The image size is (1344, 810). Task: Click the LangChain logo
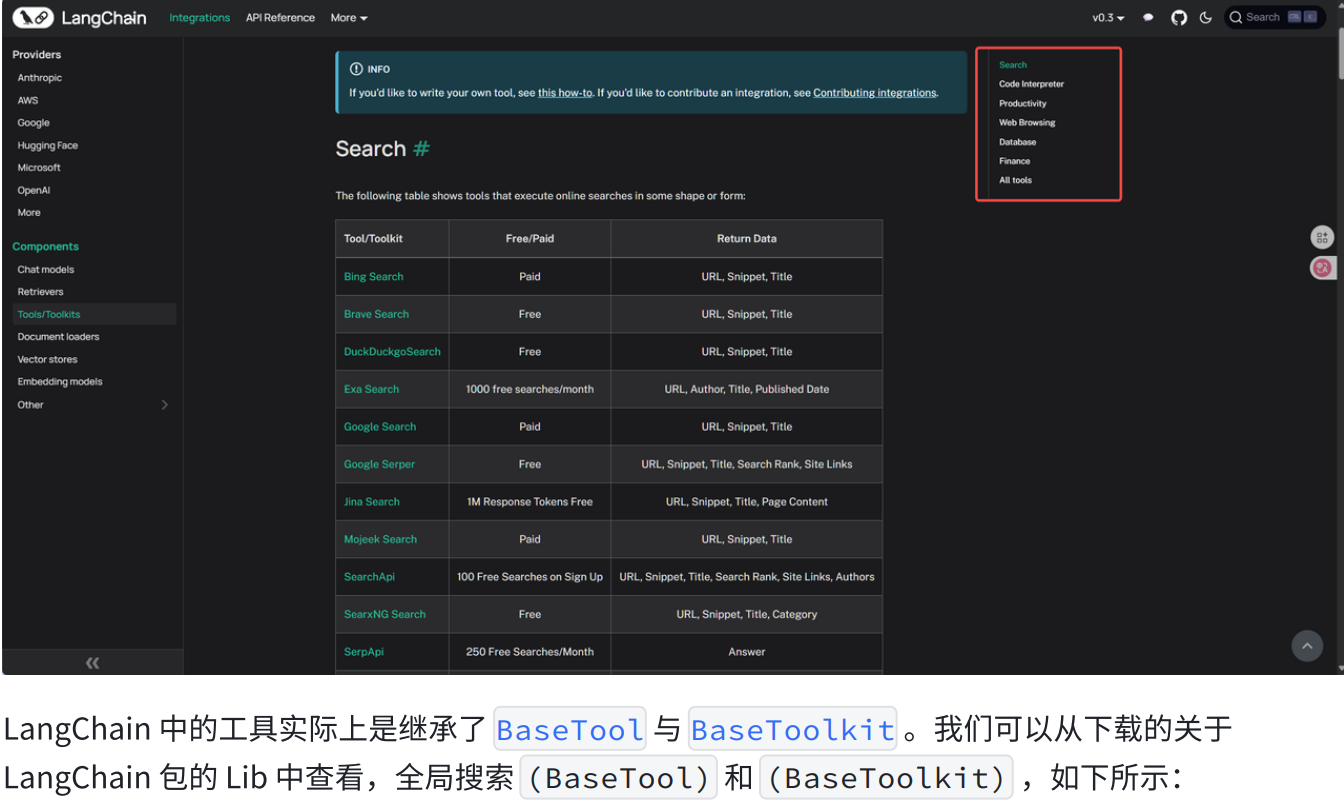click(x=79, y=17)
